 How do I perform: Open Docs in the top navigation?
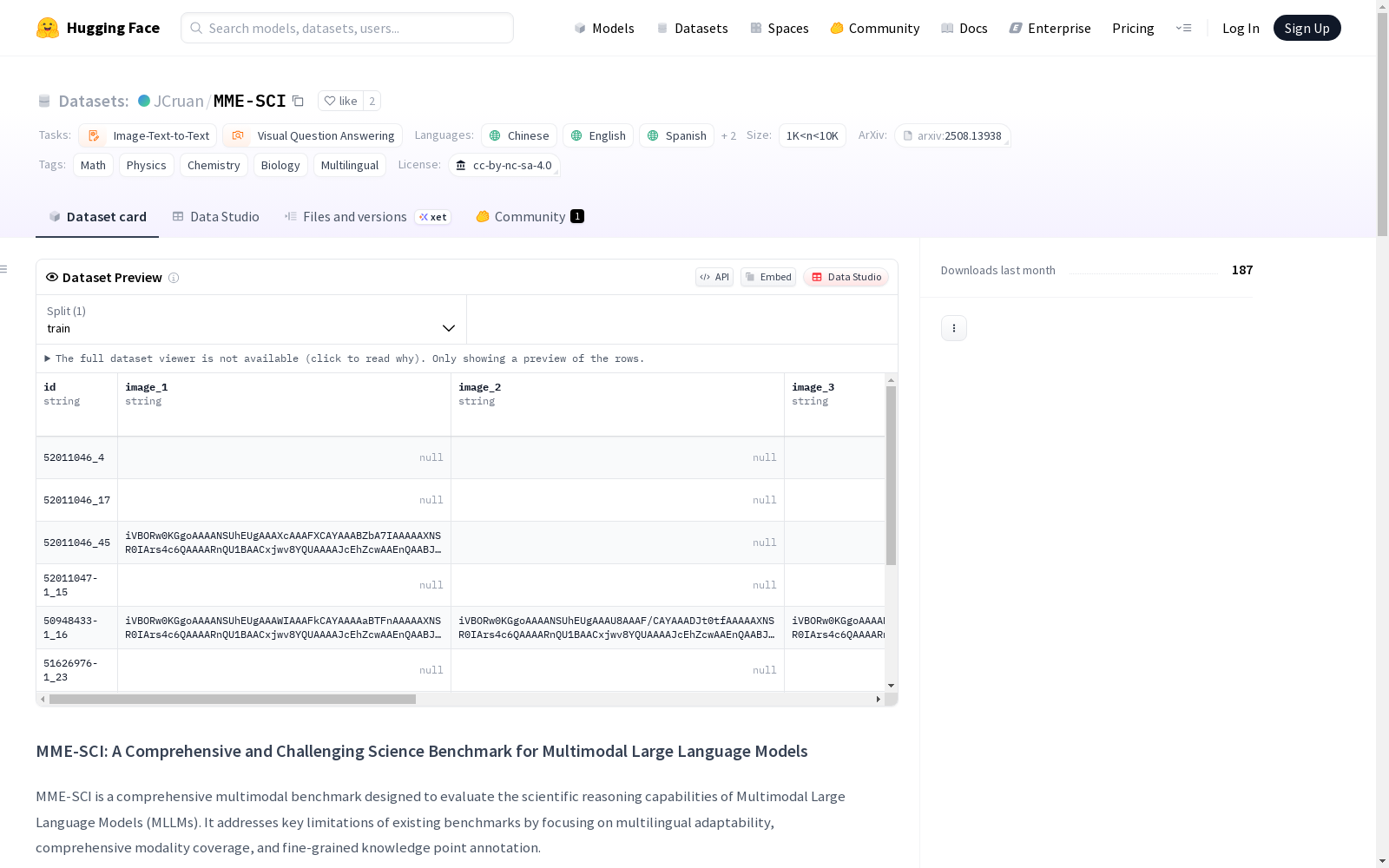tap(964, 28)
